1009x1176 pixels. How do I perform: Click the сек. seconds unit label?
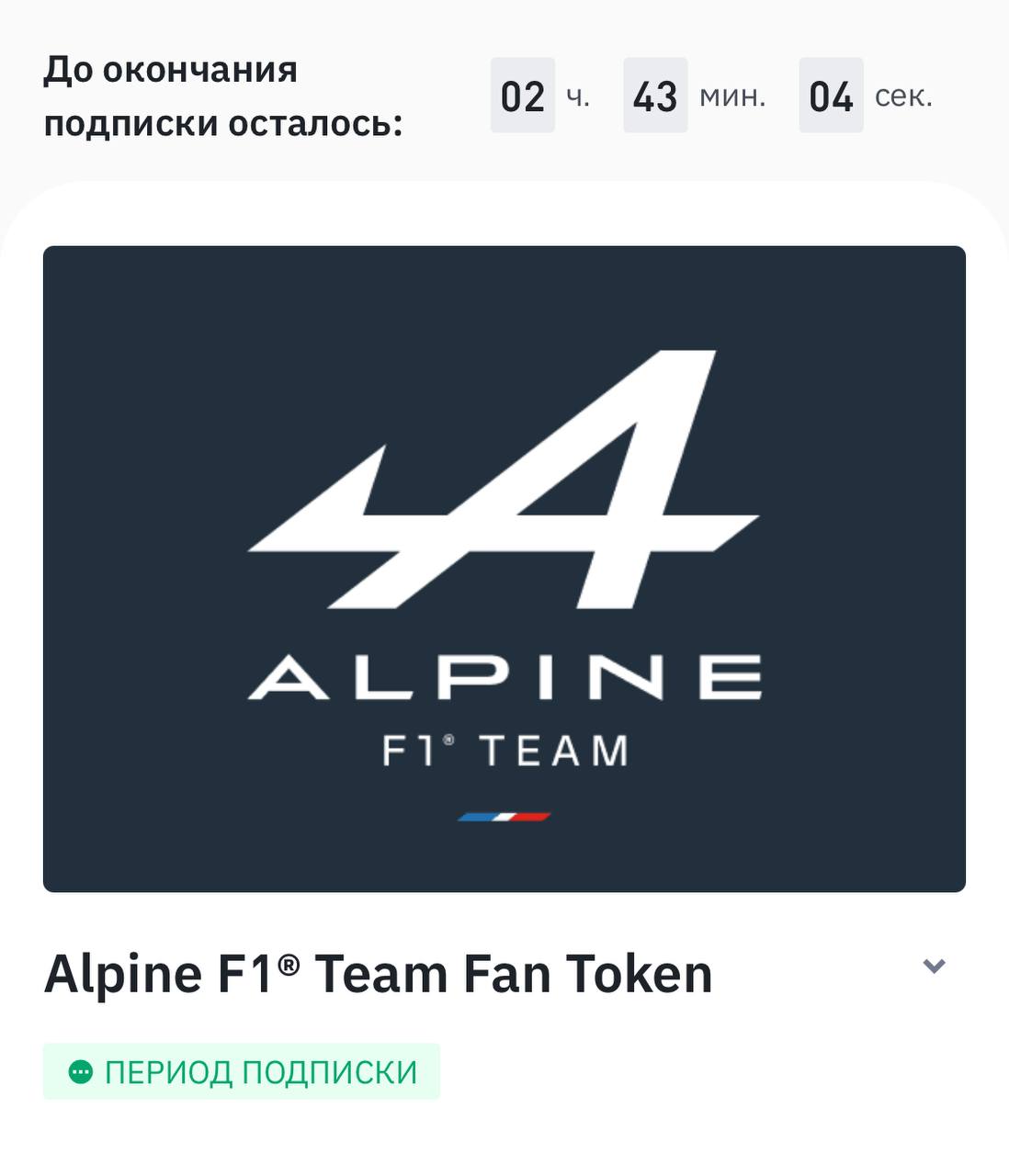(x=903, y=96)
